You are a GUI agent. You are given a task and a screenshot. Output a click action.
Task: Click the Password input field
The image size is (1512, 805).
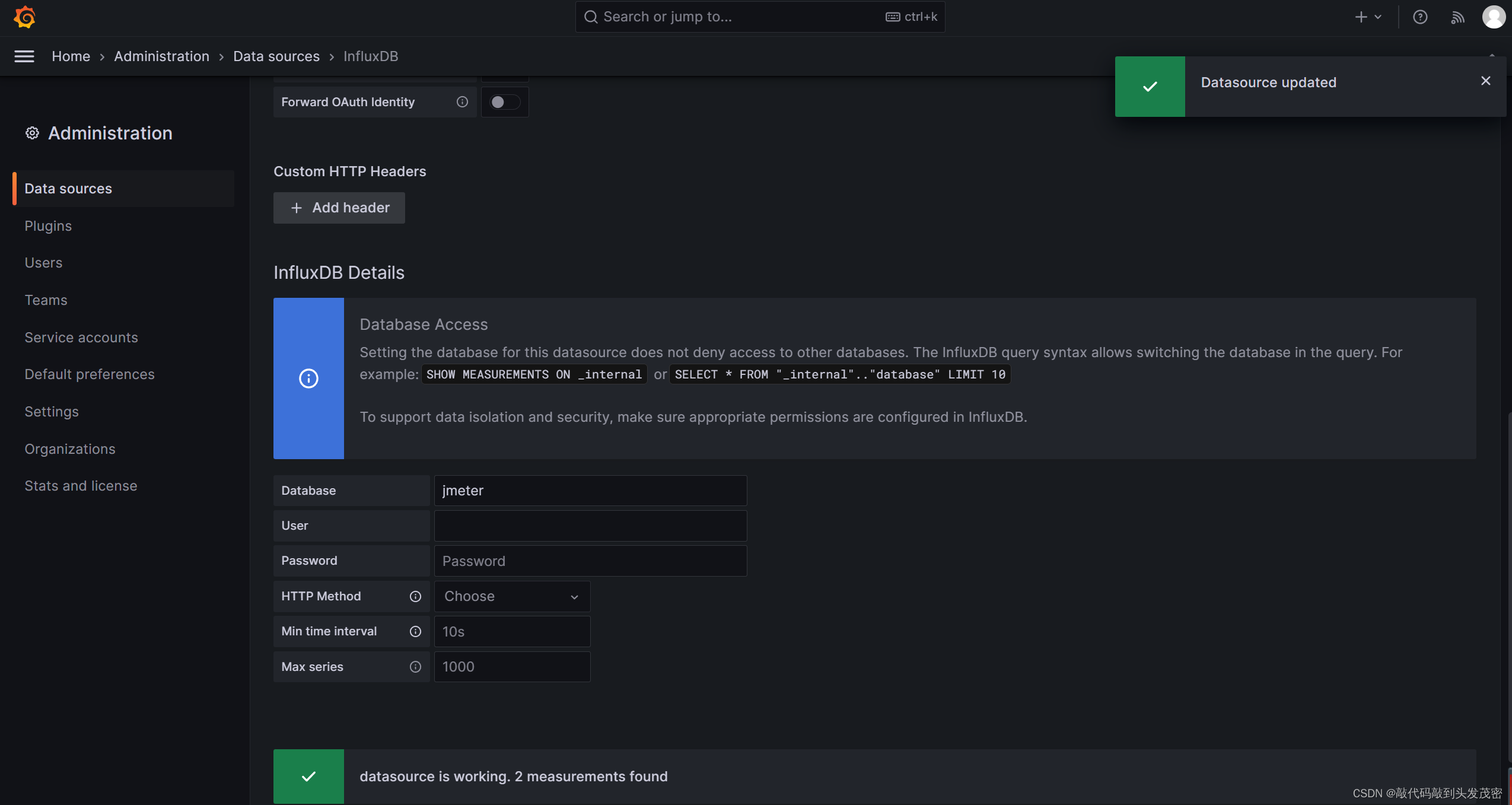click(x=590, y=561)
